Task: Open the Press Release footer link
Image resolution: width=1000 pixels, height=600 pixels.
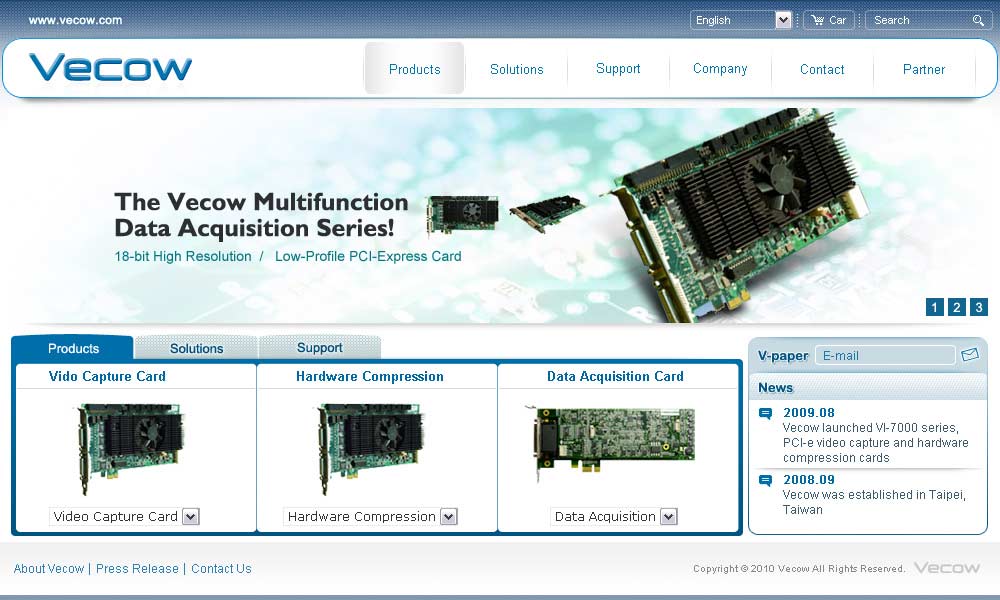Action: 137,568
